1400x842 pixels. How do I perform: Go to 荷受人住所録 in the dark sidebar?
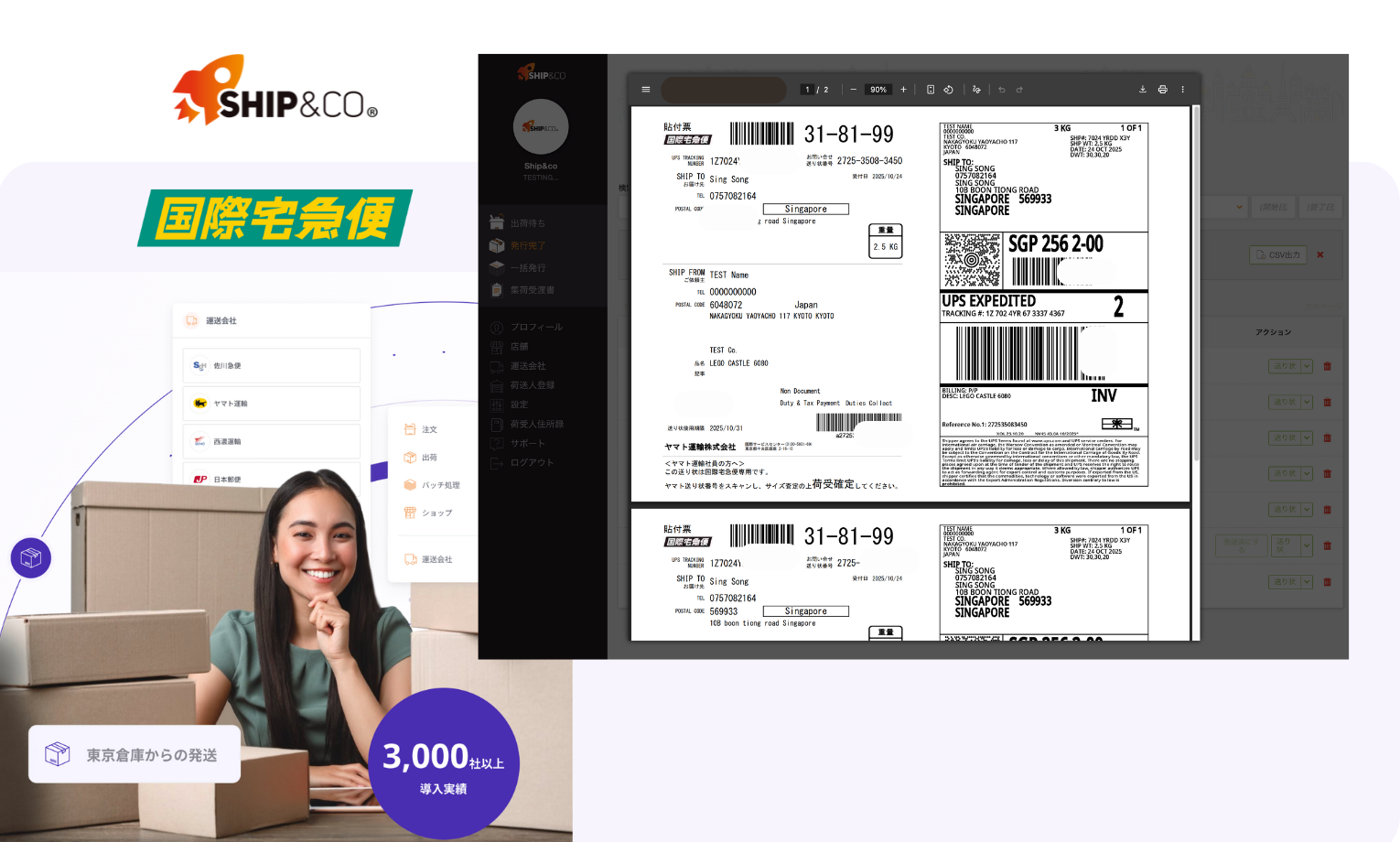(x=536, y=424)
